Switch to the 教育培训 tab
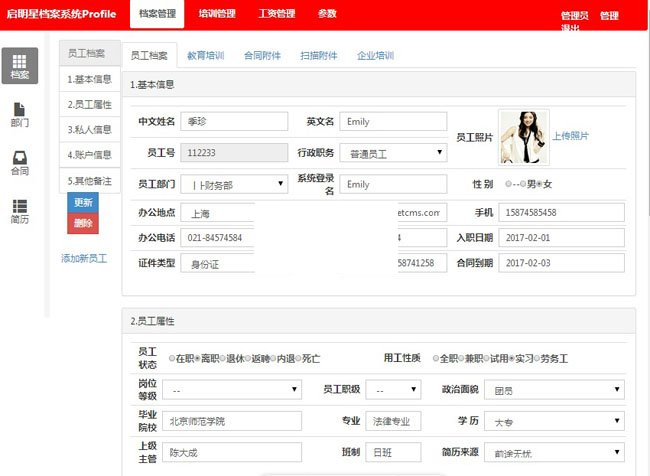650x476 pixels. tap(208, 56)
